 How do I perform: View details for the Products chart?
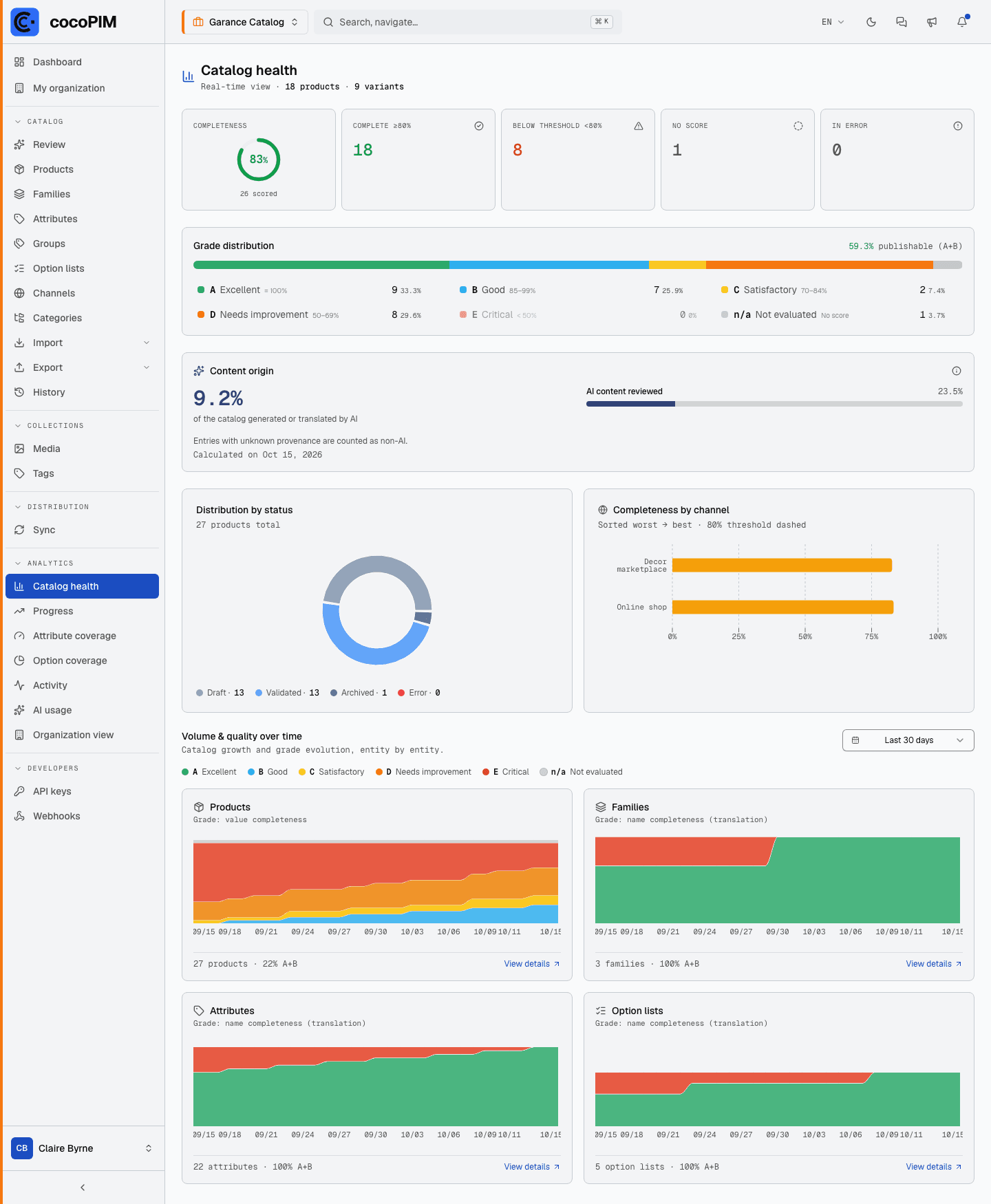point(532,964)
